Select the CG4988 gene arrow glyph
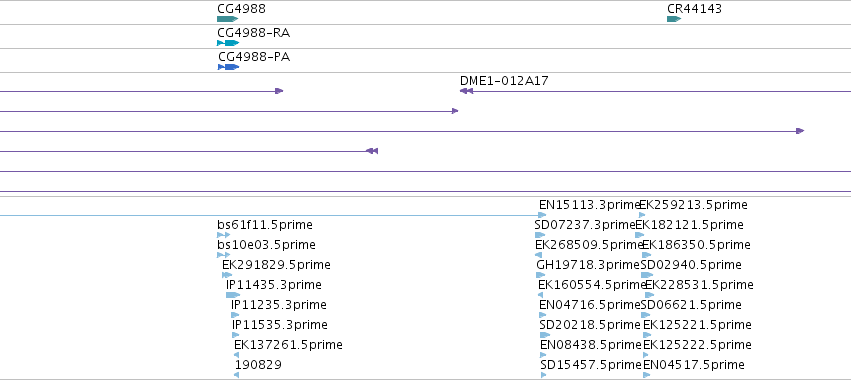Image resolution: width=851 pixels, height=380 pixels. tap(227, 19)
